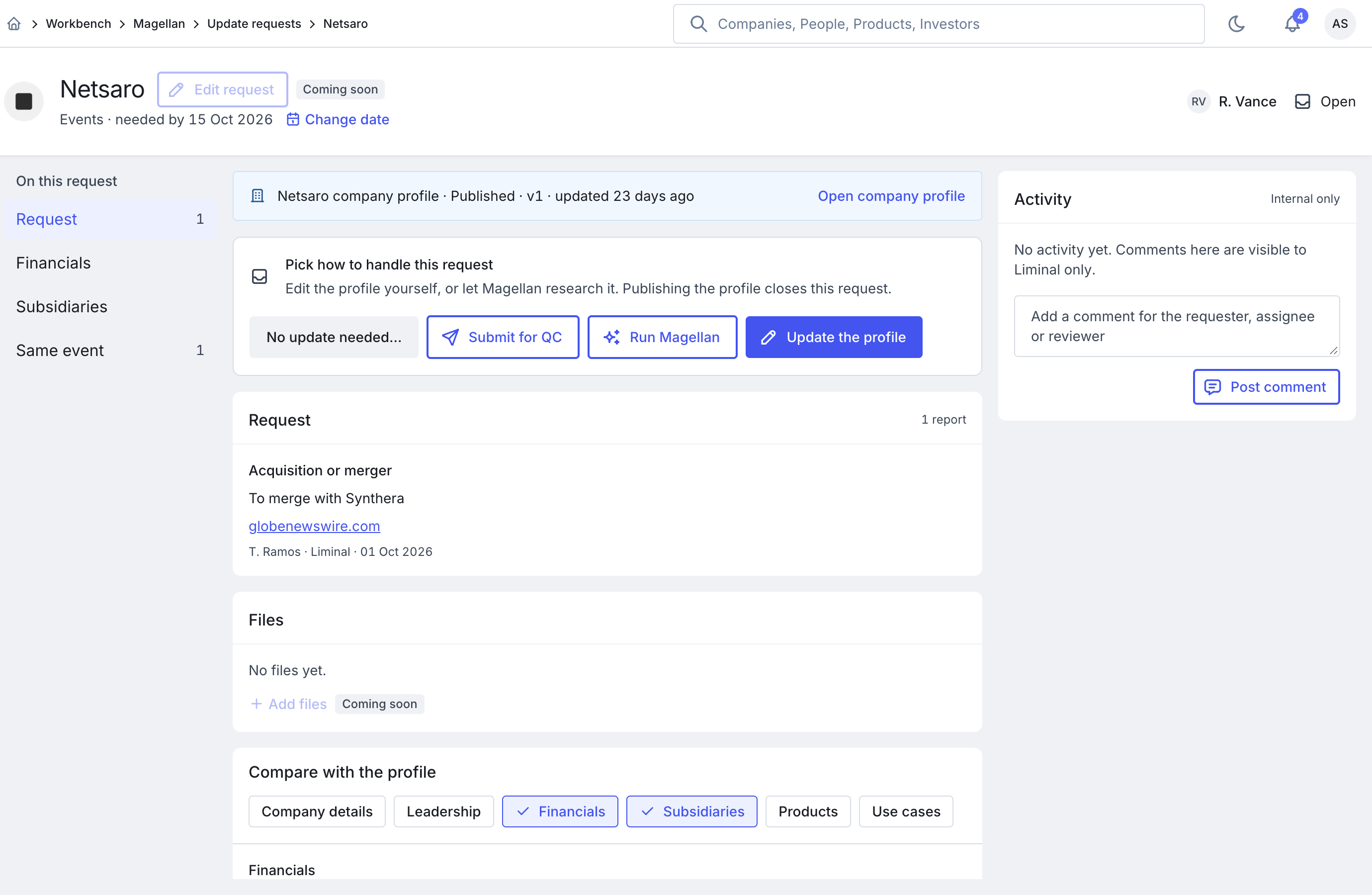Viewport: 1372px width, 895px height.
Task: Click the To merge with Synthera text
Action: coord(326,498)
